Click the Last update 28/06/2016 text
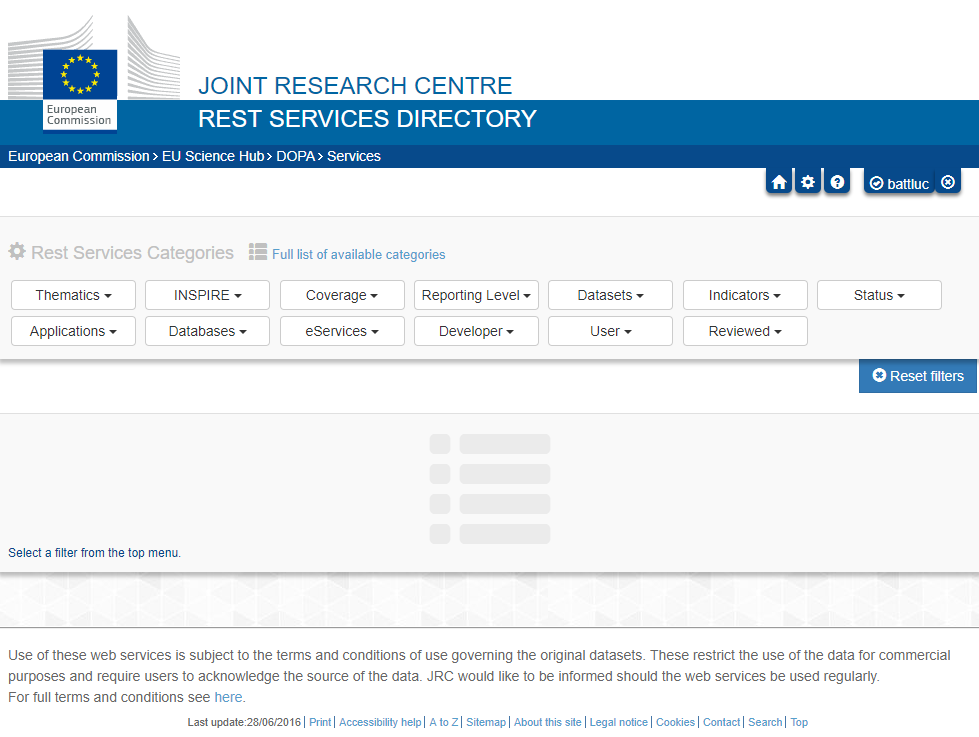 (x=244, y=722)
